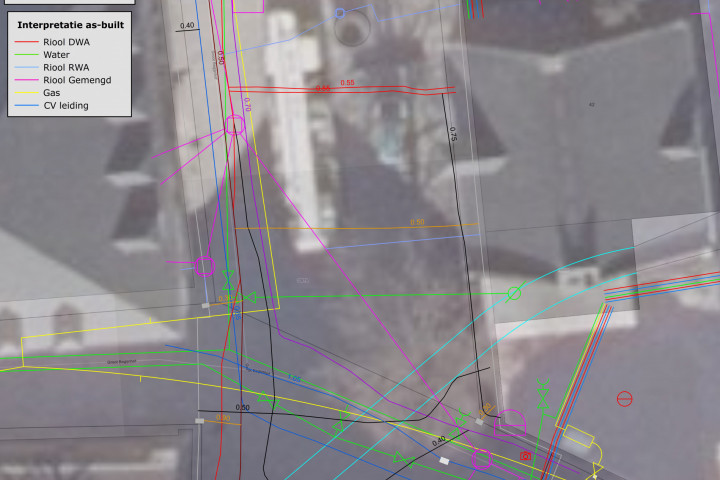
Task: Select the magenta manhole circle near label 0.70
Action: (x=235, y=125)
